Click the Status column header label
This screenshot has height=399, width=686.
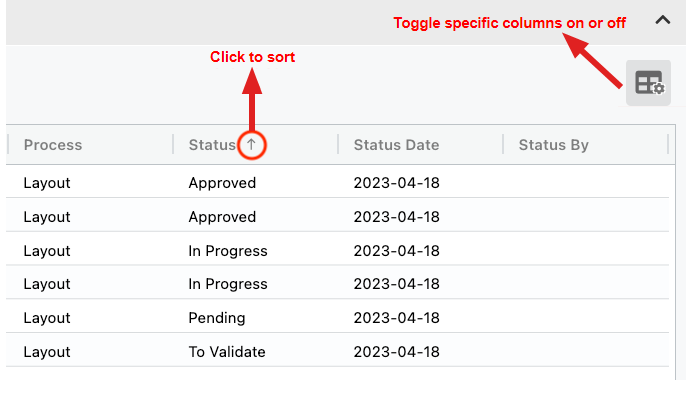(212, 145)
